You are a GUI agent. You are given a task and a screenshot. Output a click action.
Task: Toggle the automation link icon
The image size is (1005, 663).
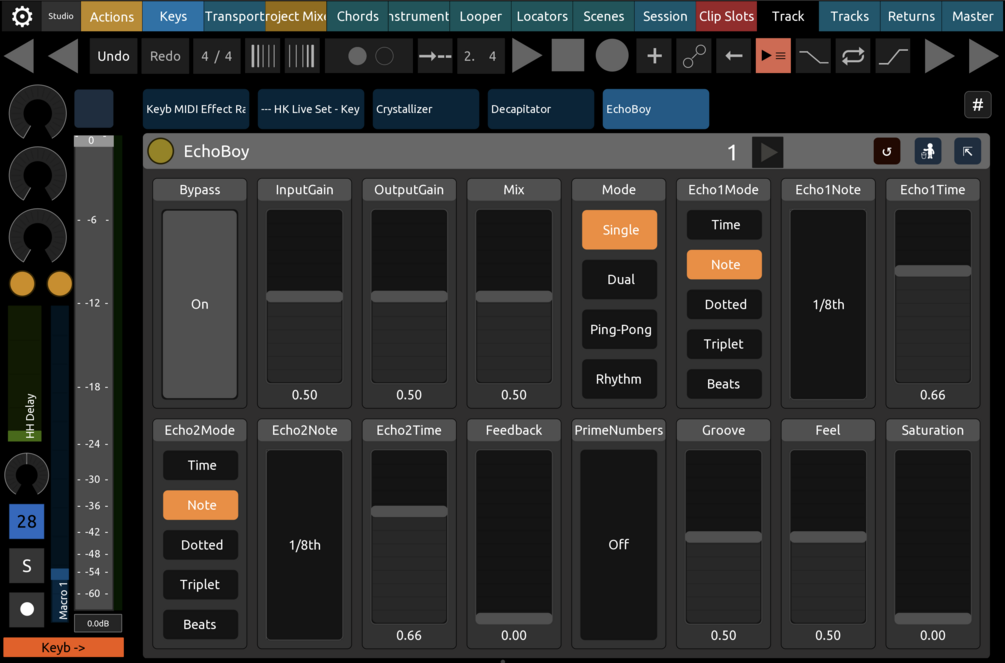[694, 56]
